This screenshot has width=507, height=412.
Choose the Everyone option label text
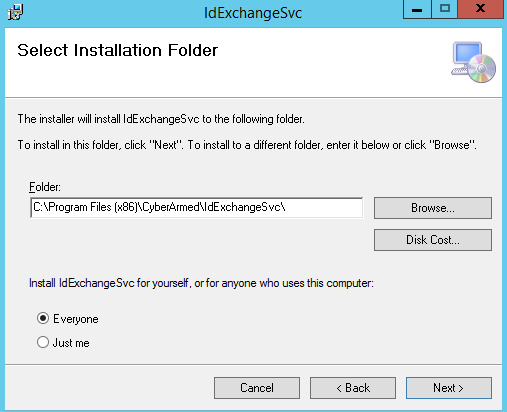(x=76, y=319)
